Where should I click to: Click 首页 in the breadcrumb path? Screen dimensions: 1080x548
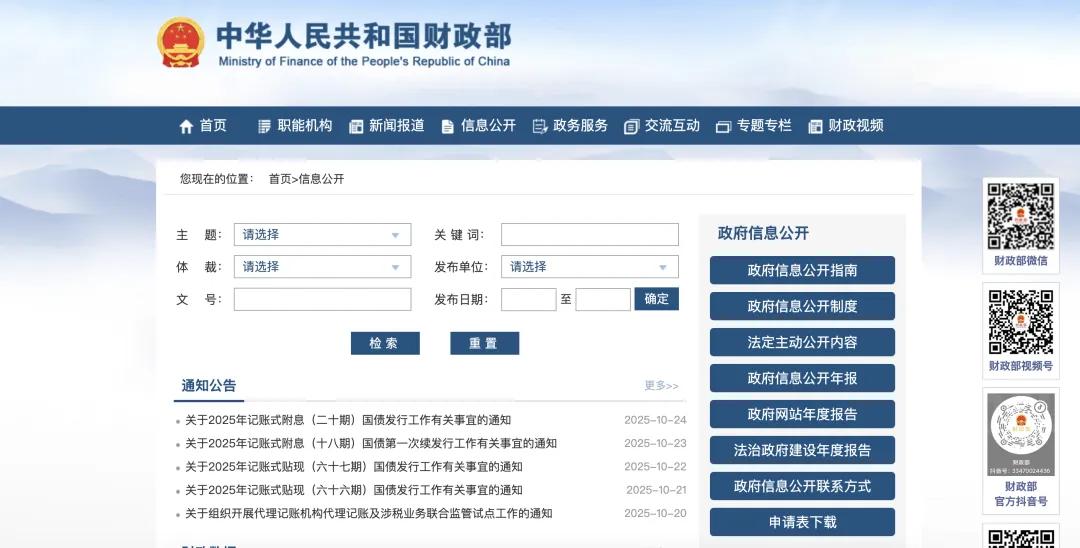[280, 179]
